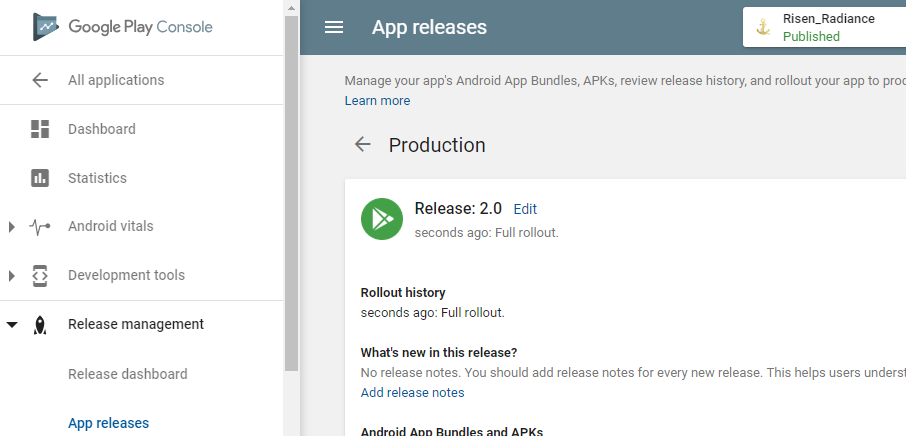Click the Risen_Radiance anchor app icon

tap(763, 27)
